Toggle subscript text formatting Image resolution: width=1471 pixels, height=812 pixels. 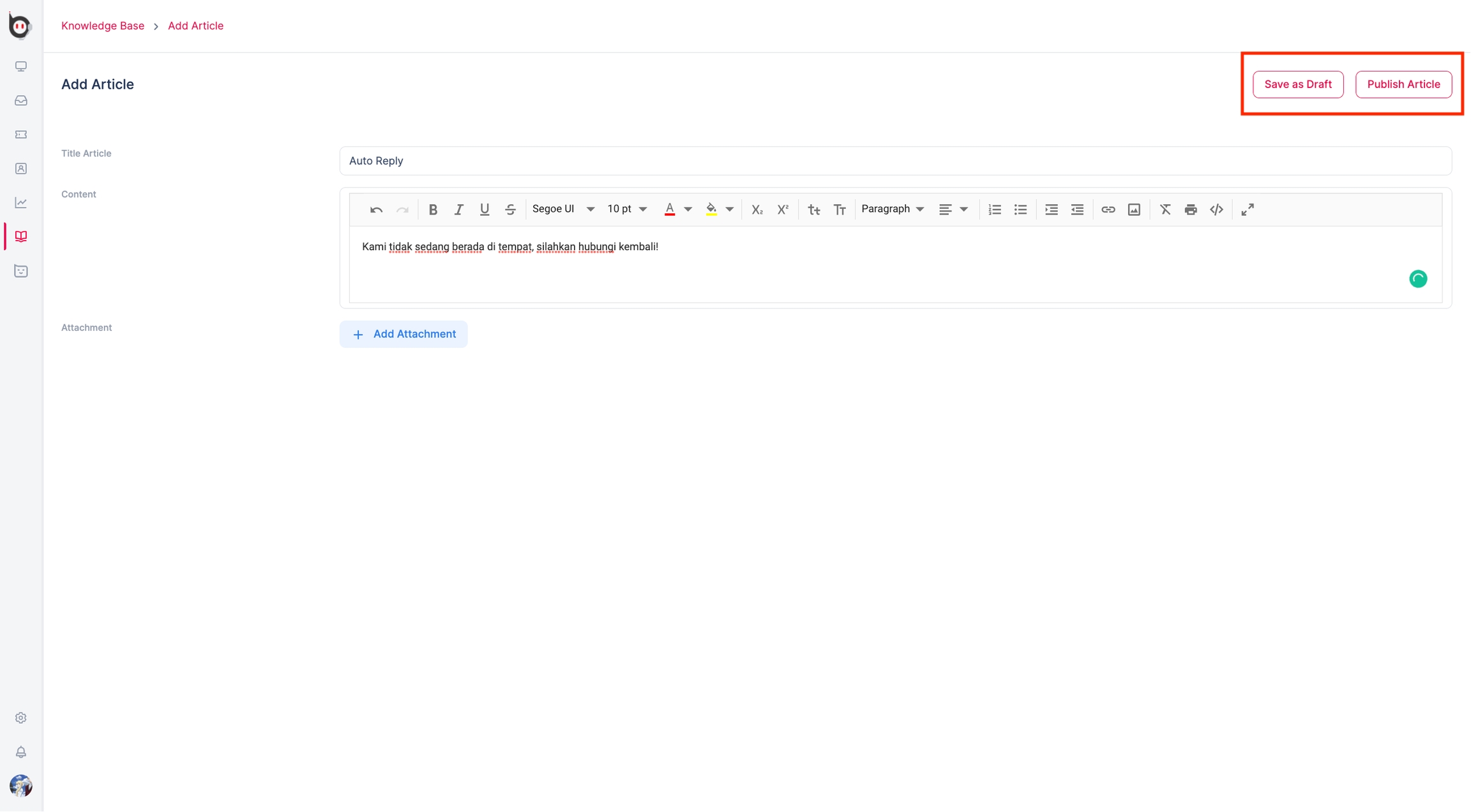[757, 209]
